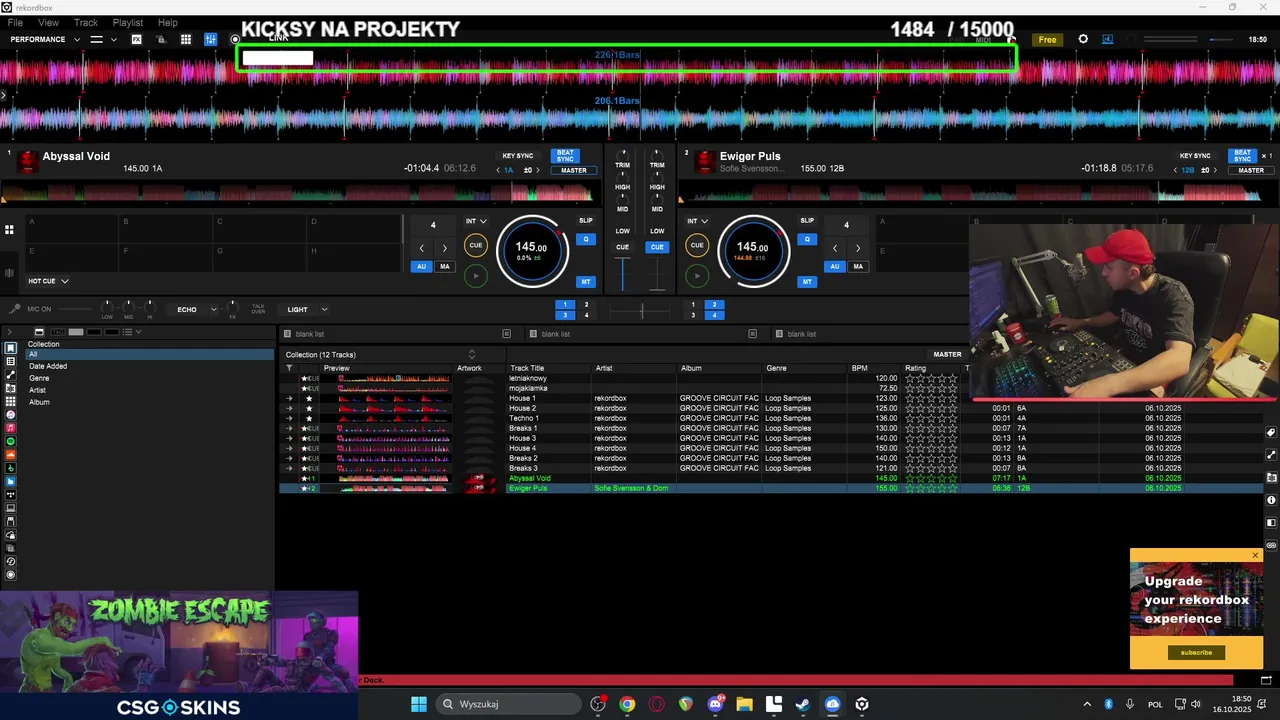This screenshot has width=1280, height=720.
Task: Open the File menu
Action: [x=16, y=22]
